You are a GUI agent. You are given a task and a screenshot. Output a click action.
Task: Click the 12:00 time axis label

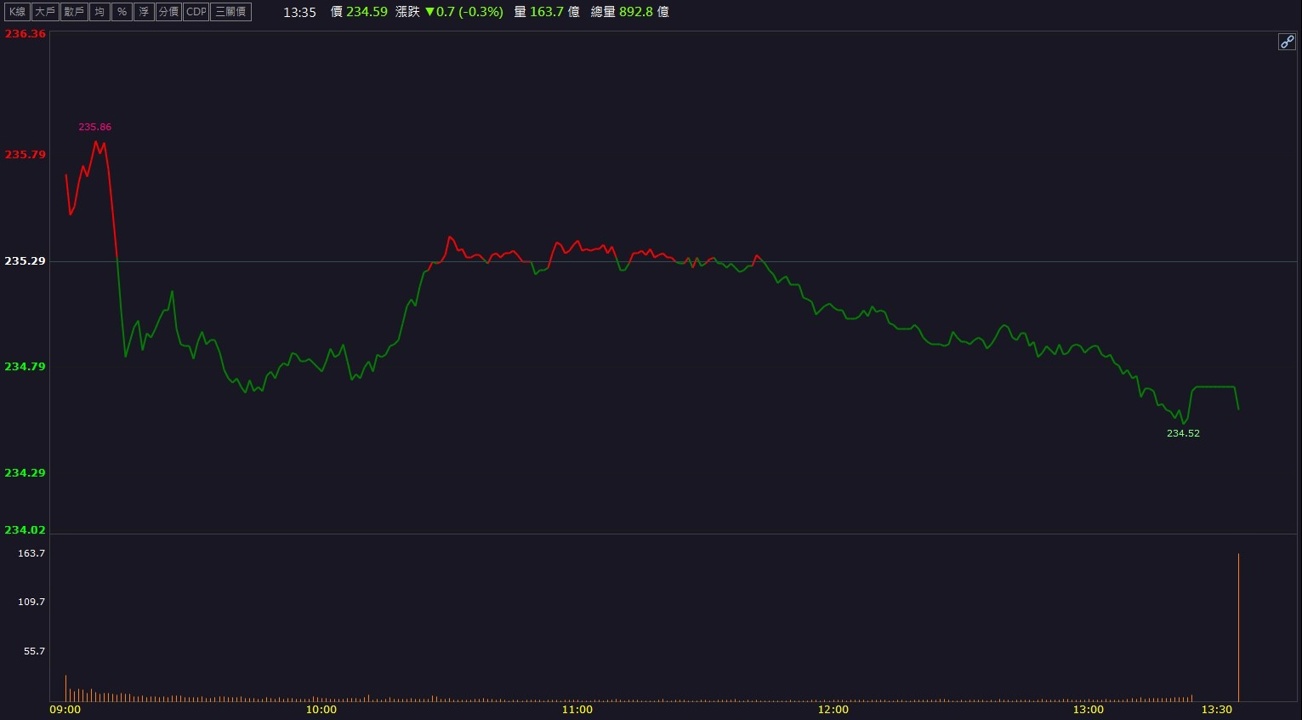pos(833,710)
